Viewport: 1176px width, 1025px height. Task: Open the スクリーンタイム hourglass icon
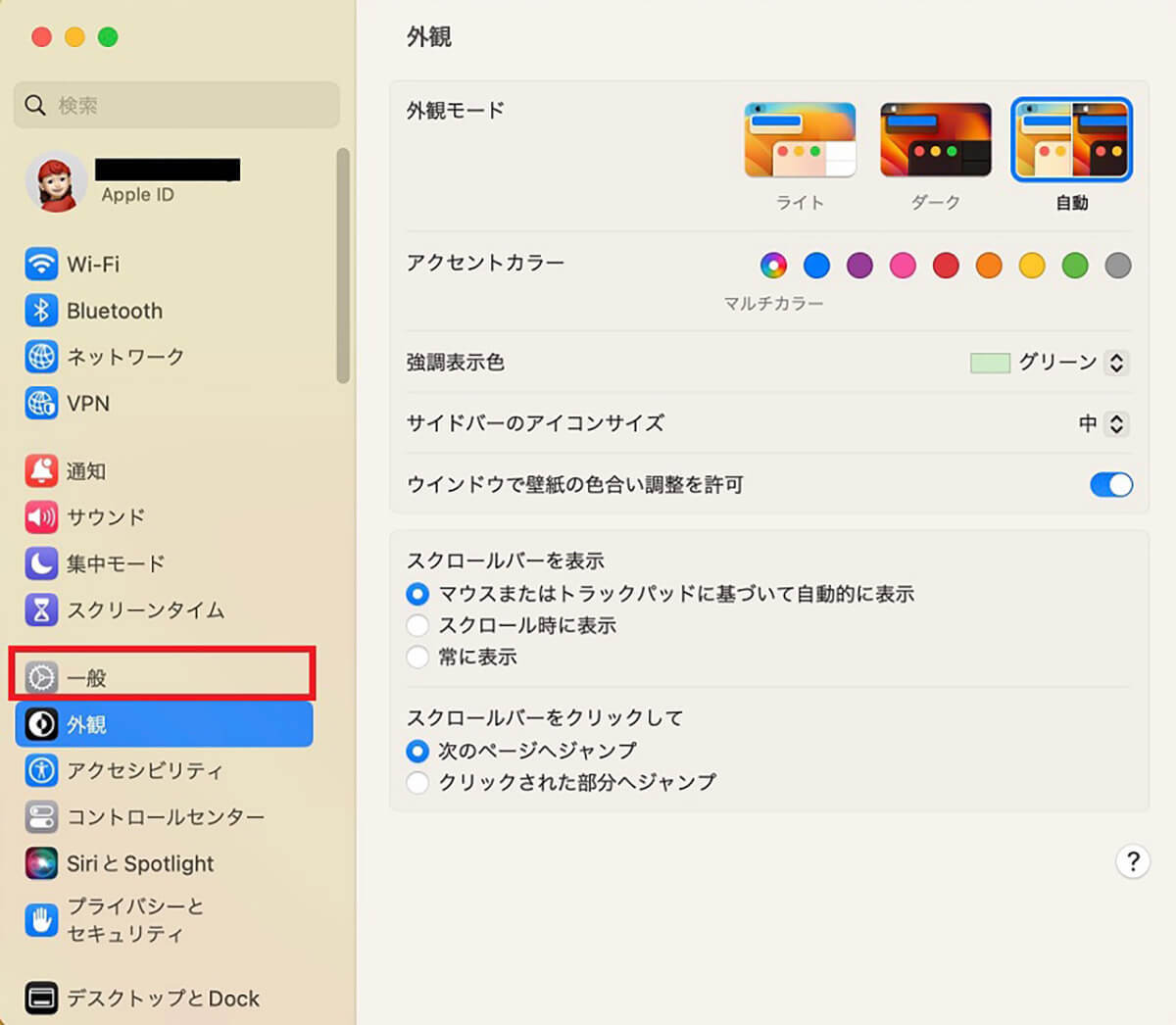pos(41,610)
